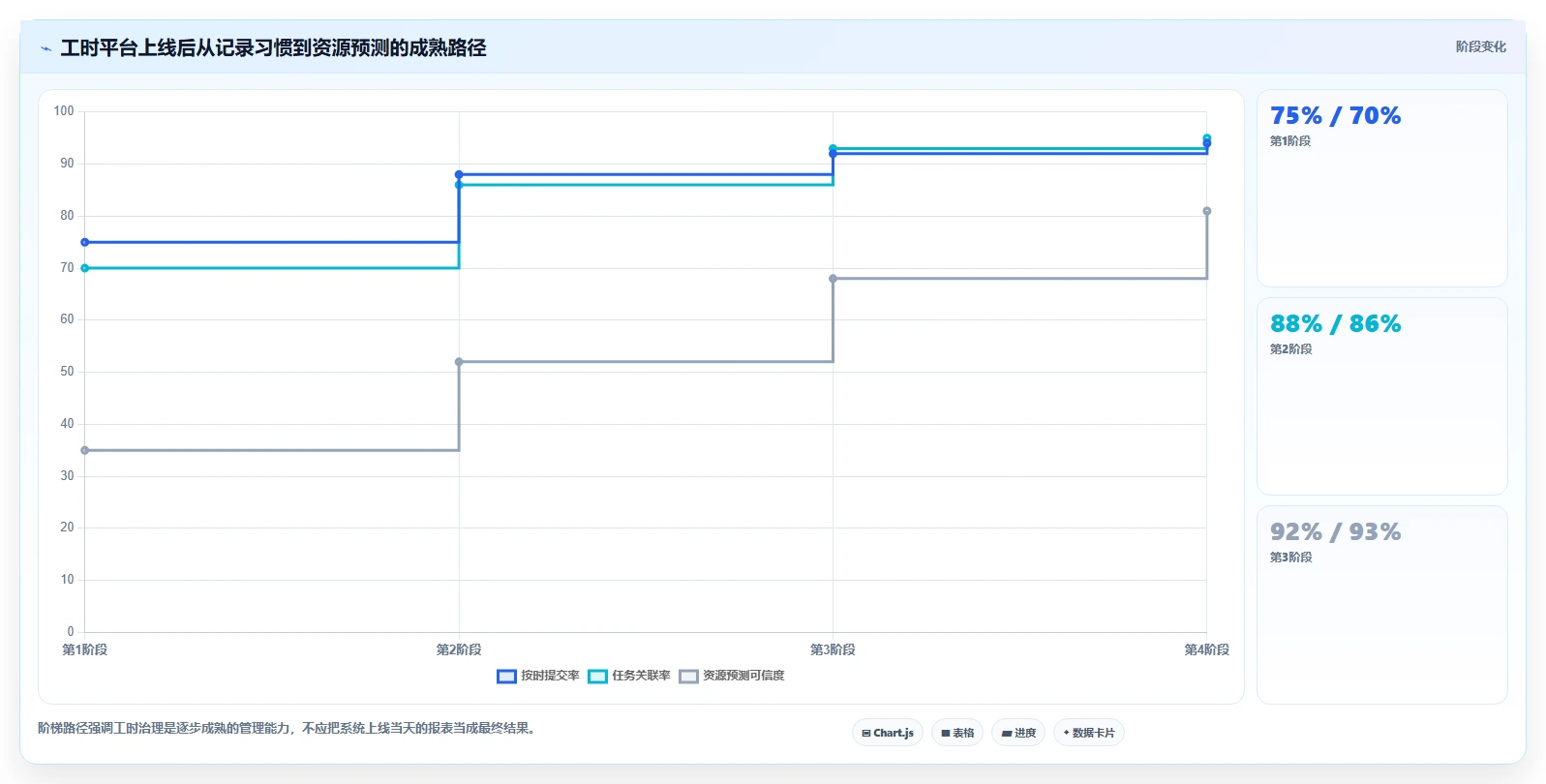Click the cyan 任务关联率 legend color box
The width and height of the screenshot is (1546, 784).
pyautogui.click(x=597, y=676)
